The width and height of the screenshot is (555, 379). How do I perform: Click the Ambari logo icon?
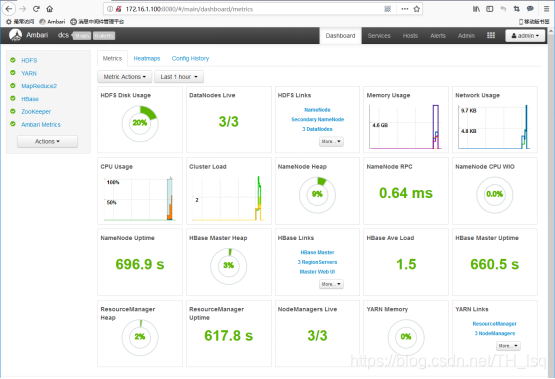15,35
